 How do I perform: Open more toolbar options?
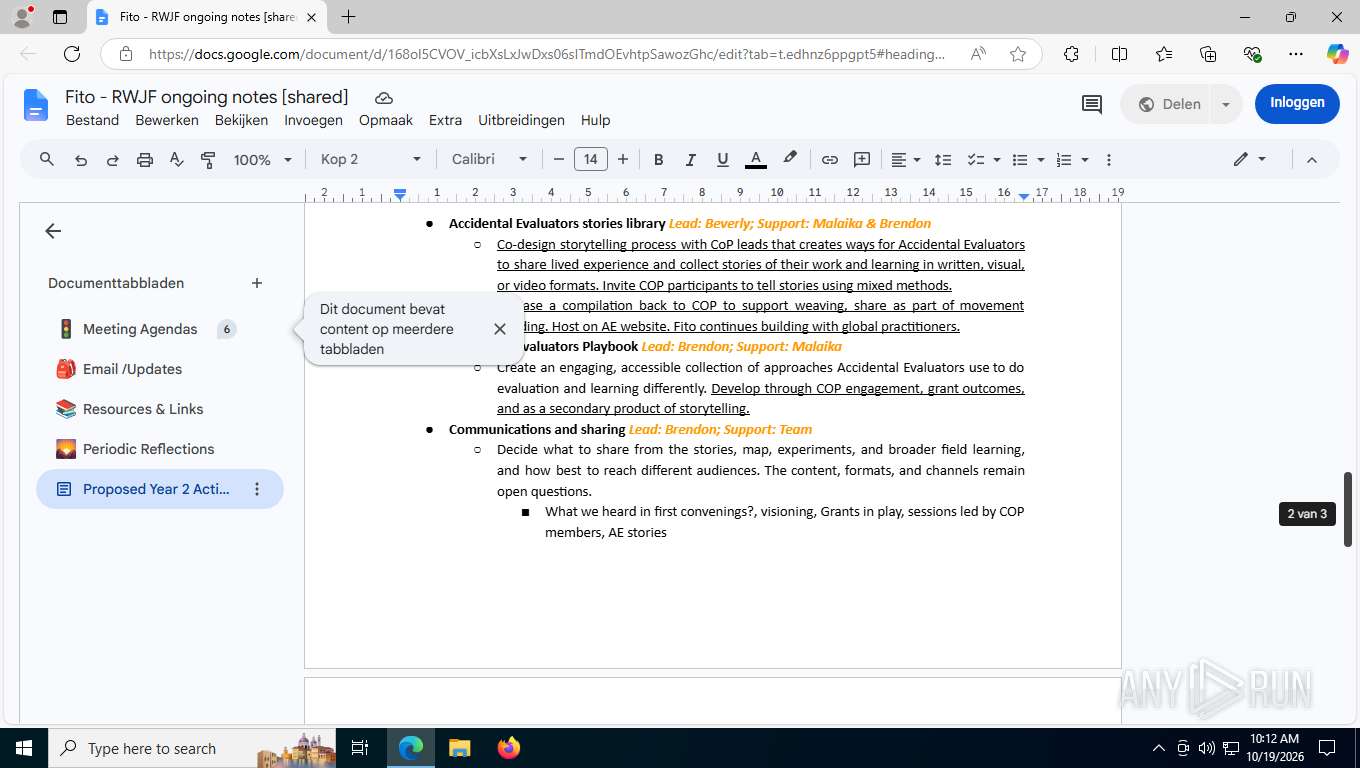pyautogui.click(x=1109, y=160)
